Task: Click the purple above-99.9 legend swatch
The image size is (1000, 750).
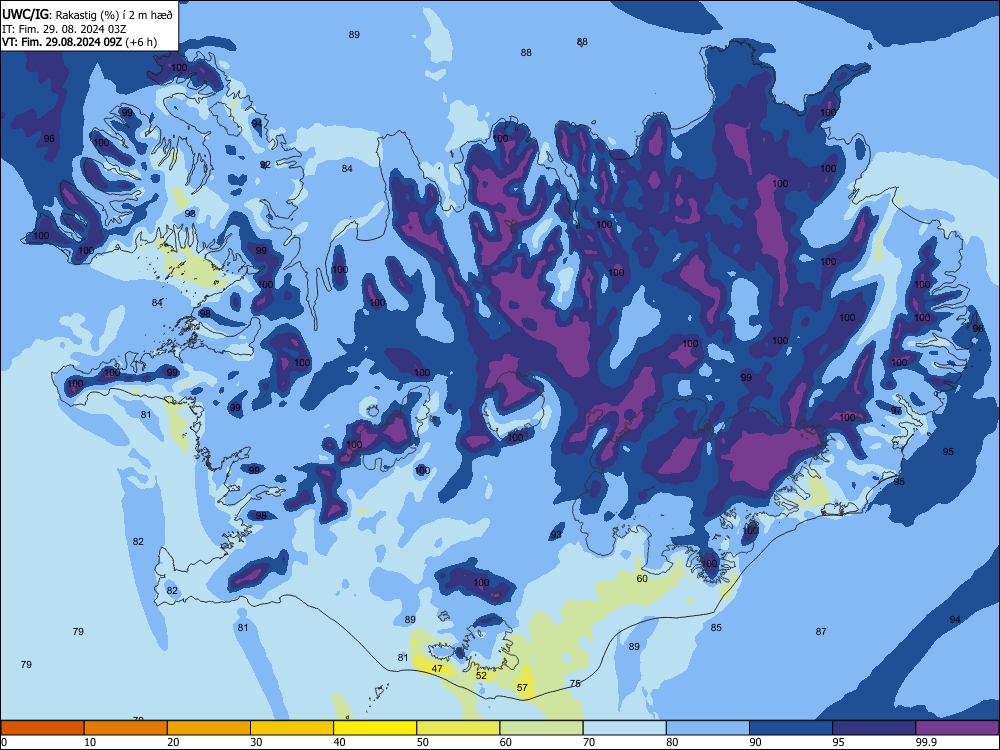Action: coord(957,728)
